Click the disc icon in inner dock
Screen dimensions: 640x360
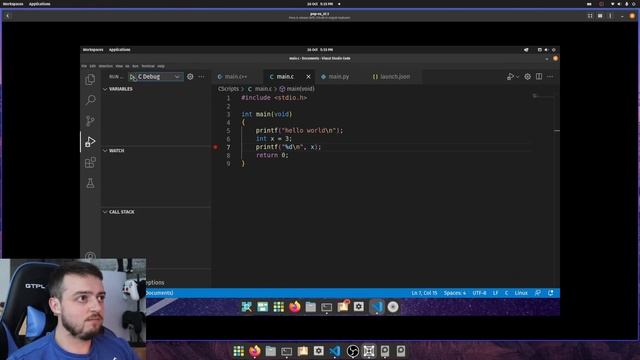(393, 307)
